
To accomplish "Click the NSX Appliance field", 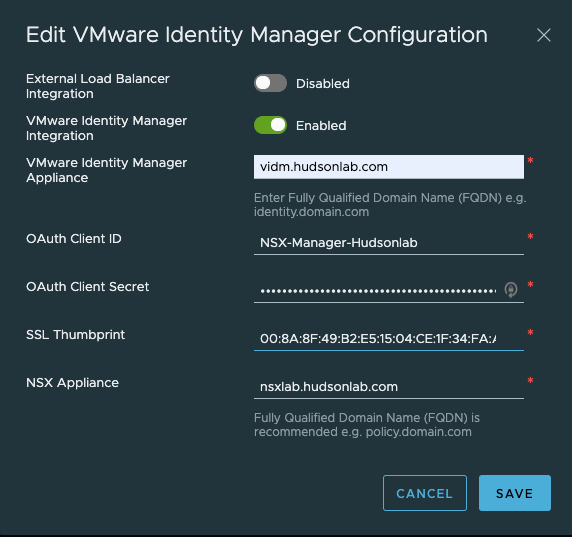I will coord(389,387).
